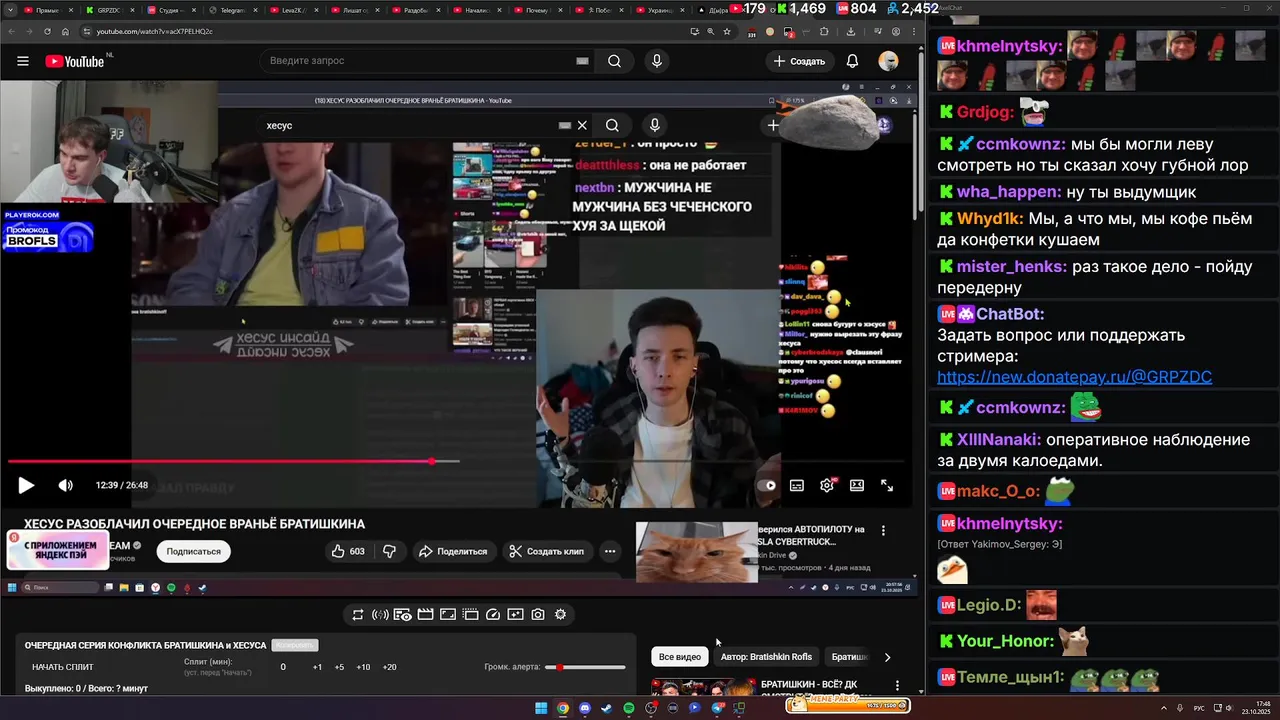Dislike the video
The height and width of the screenshot is (720, 1280).
click(390, 551)
